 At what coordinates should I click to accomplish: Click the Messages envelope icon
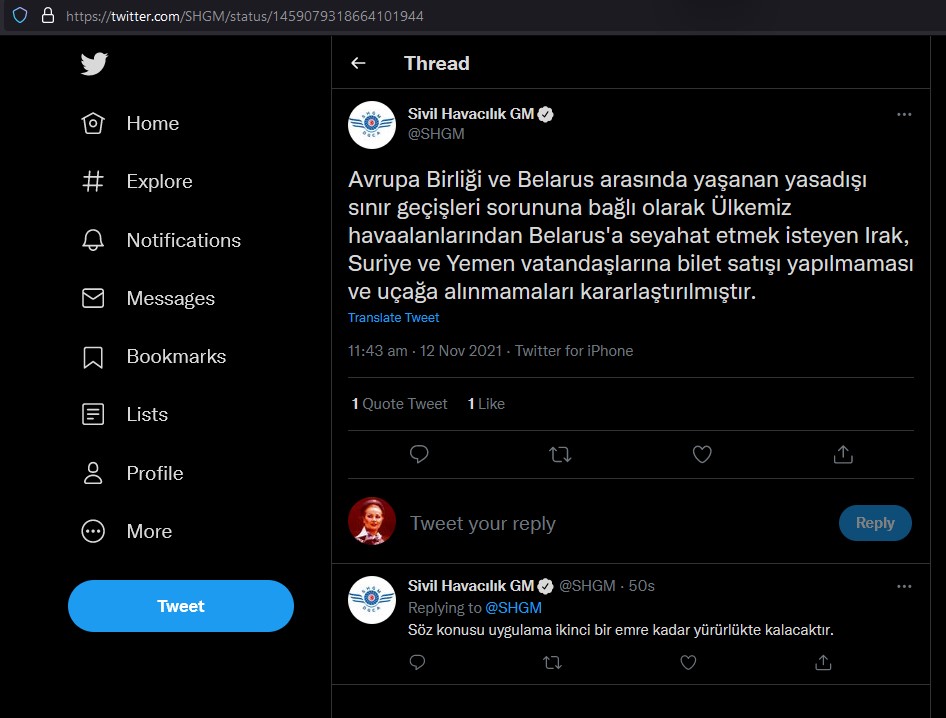tap(93, 298)
